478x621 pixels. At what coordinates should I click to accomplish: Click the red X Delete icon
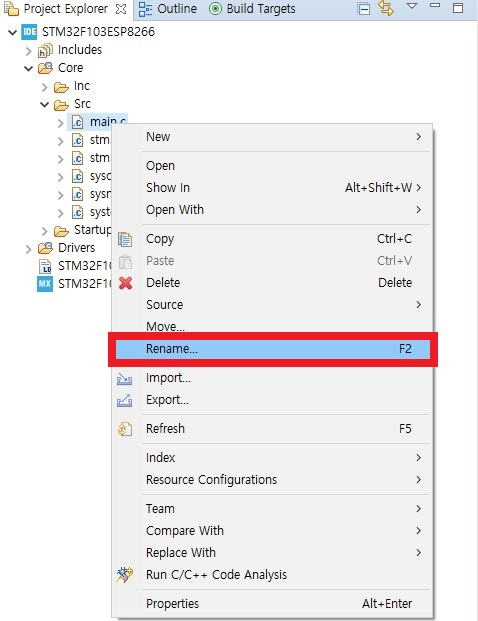126,283
